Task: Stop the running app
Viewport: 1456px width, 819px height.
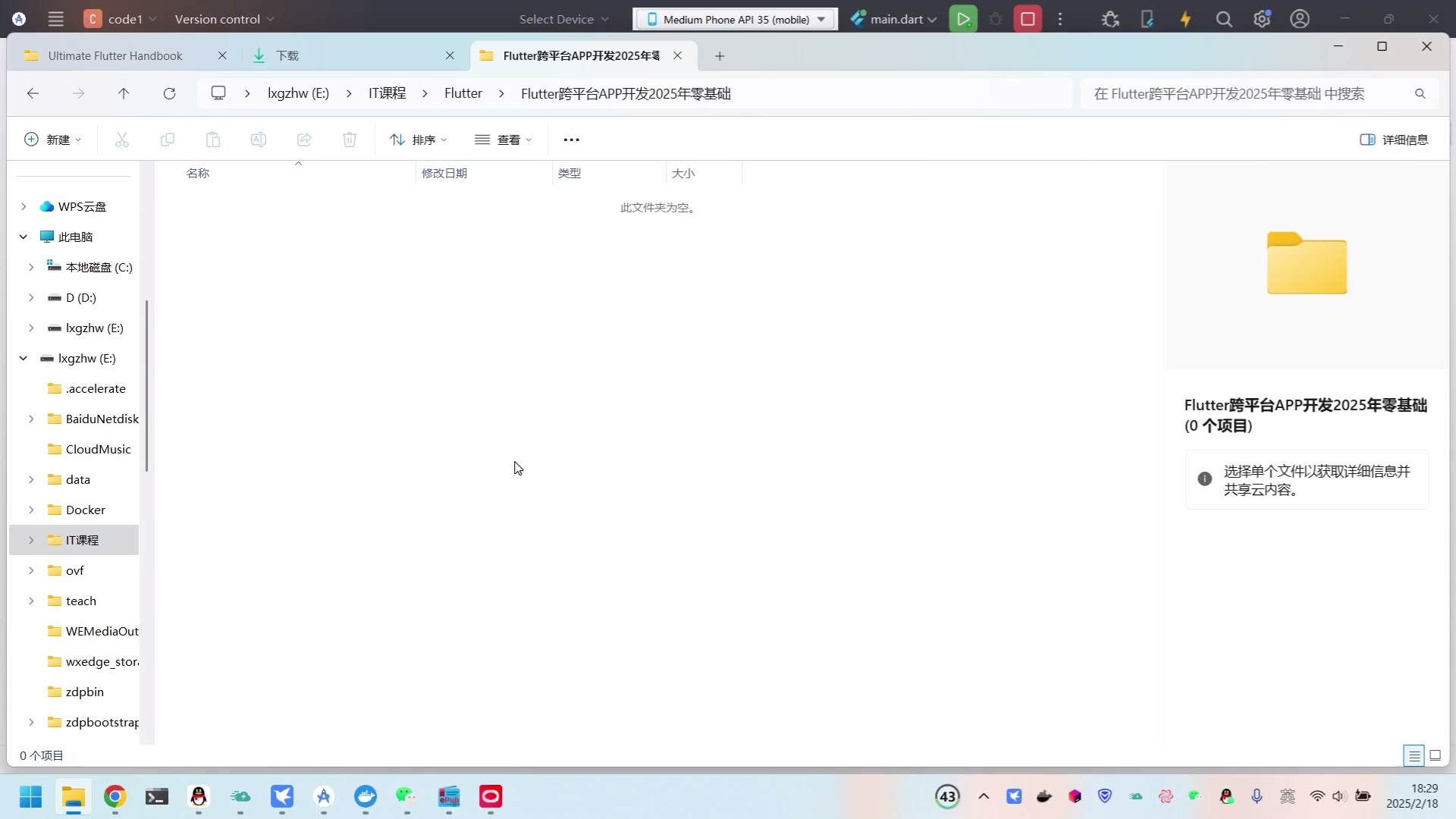Action: pos(1028,18)
